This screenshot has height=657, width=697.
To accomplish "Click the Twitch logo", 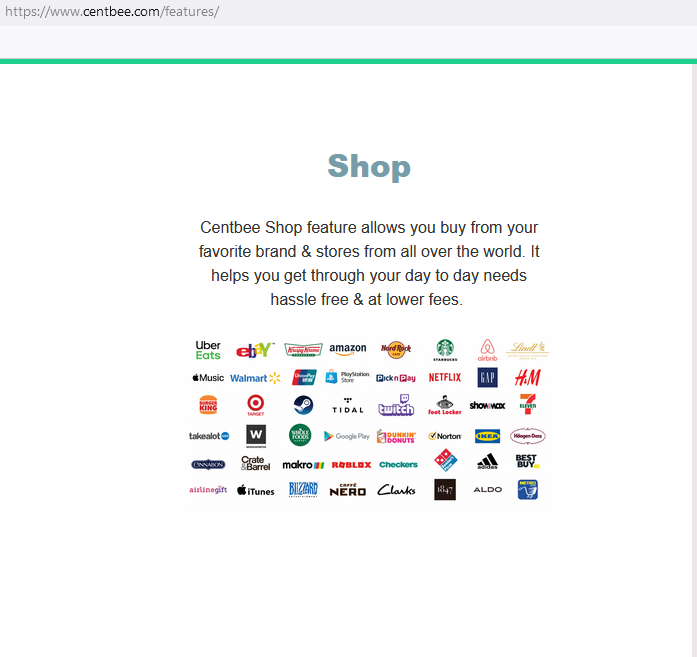I will coord(396,405).
